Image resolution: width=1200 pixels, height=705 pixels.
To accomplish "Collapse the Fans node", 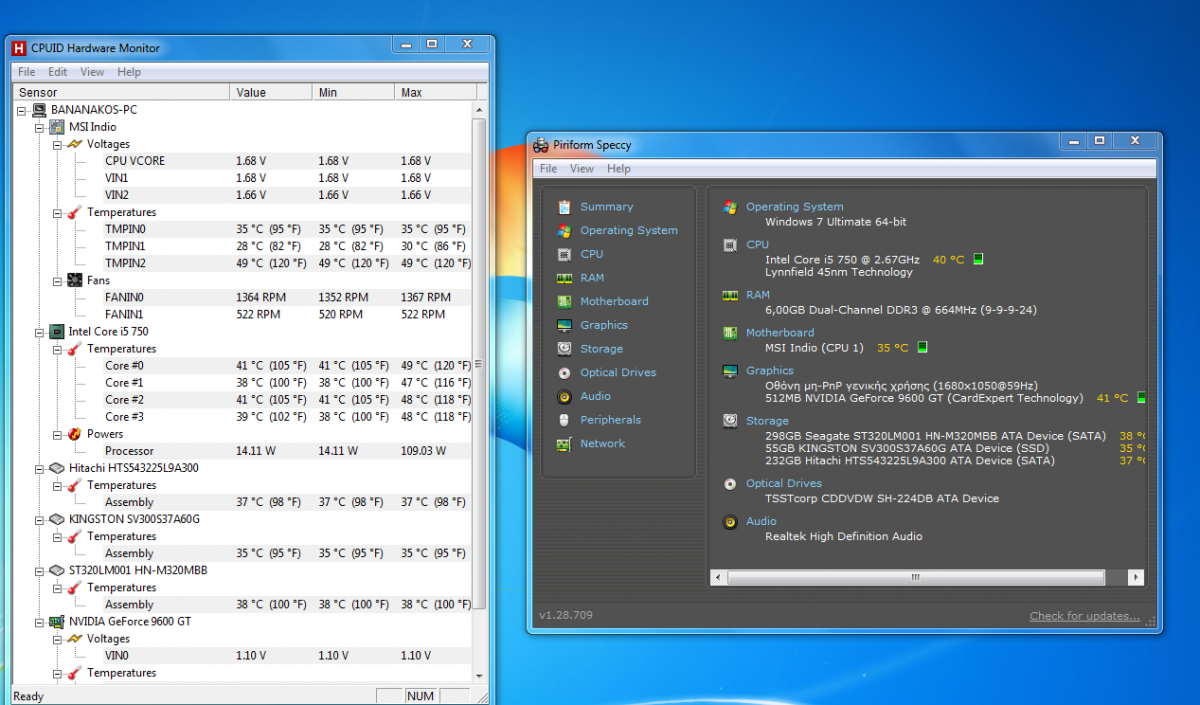I will coord(58,280).
